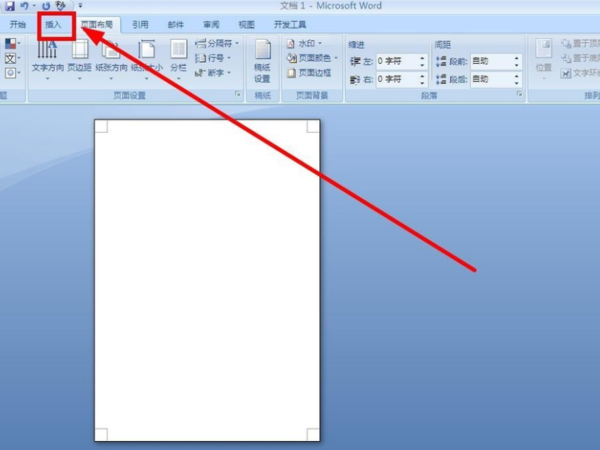
Task: Click the 纸张方向 orientation icon
Action: (x=111, y=49)
